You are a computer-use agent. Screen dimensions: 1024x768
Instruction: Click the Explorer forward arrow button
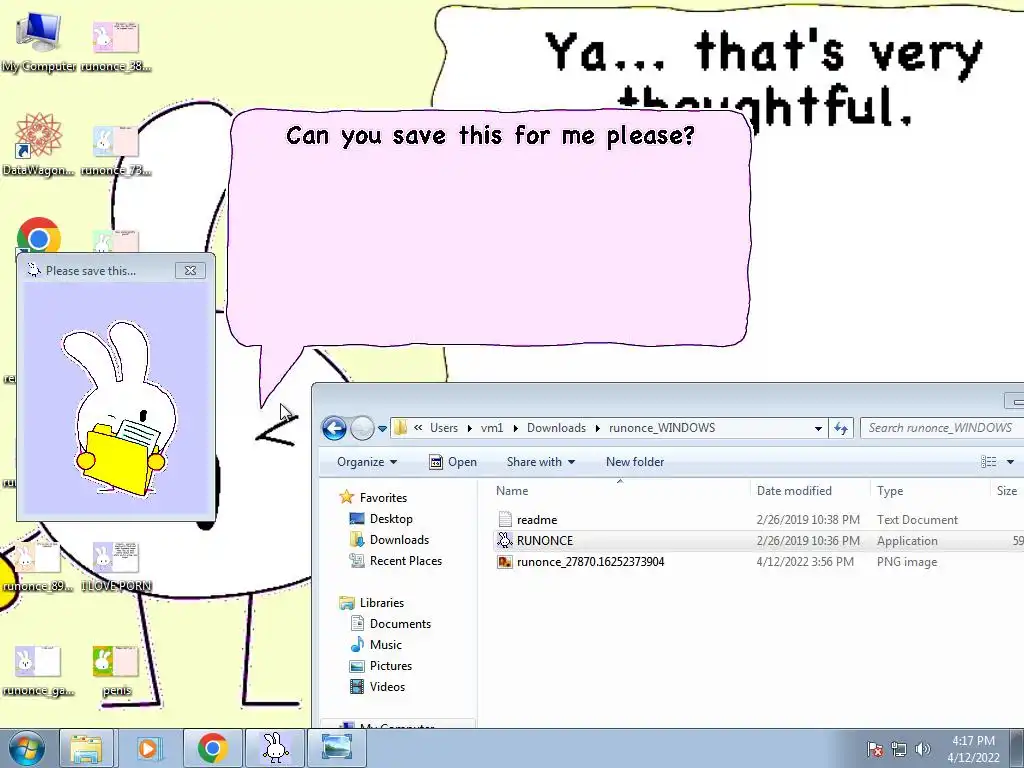(362, 428)
